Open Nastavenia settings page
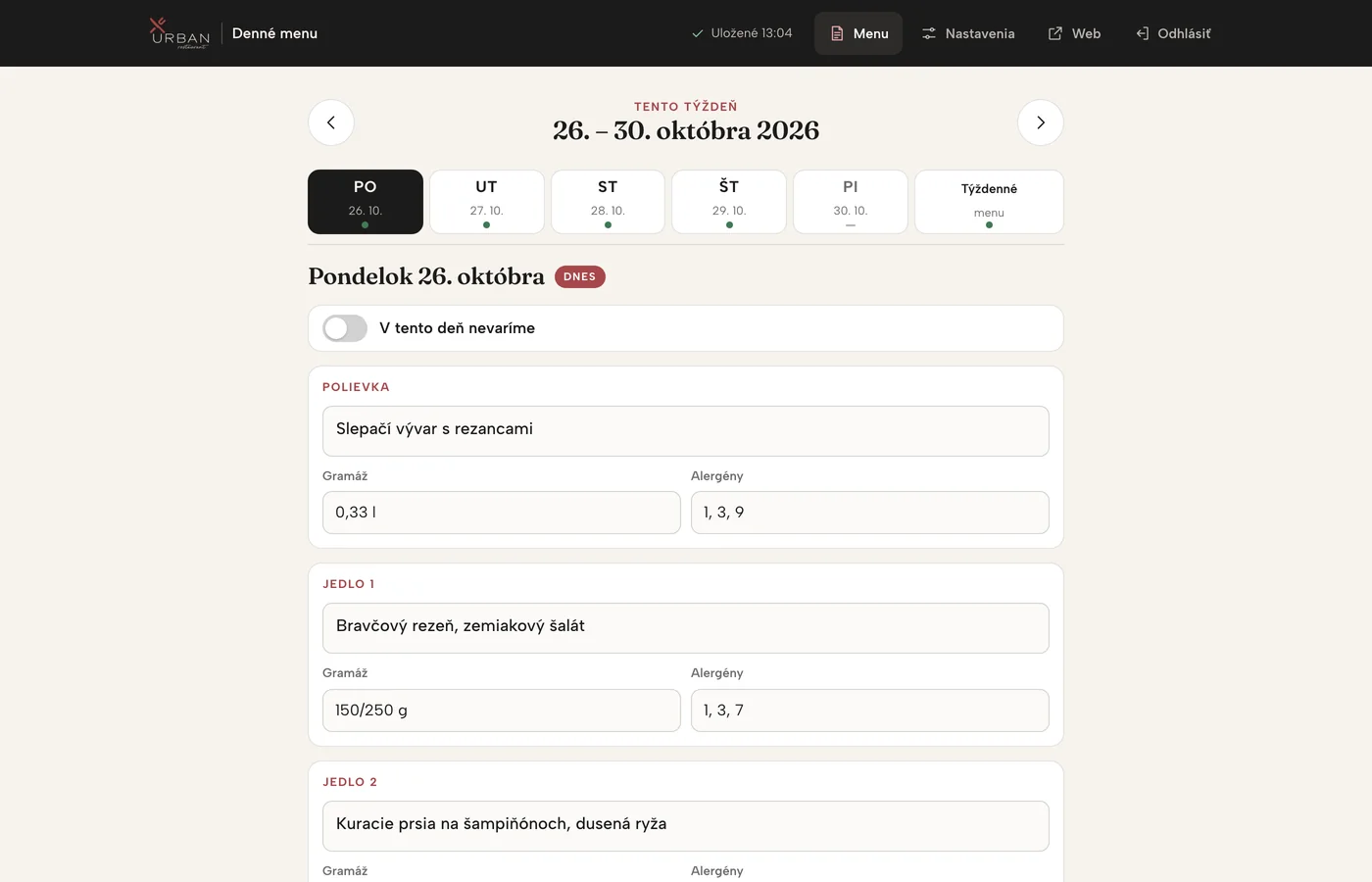Viewport: 1372px width, 882px height. [968, 33]
